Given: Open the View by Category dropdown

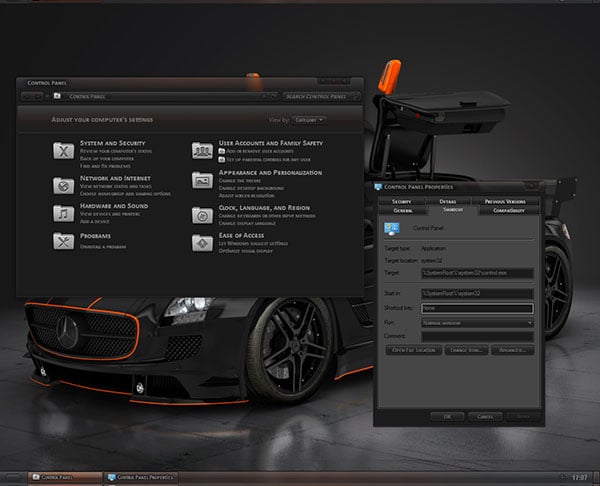Looking at the screenshot, I should click(x=309, y=120).
